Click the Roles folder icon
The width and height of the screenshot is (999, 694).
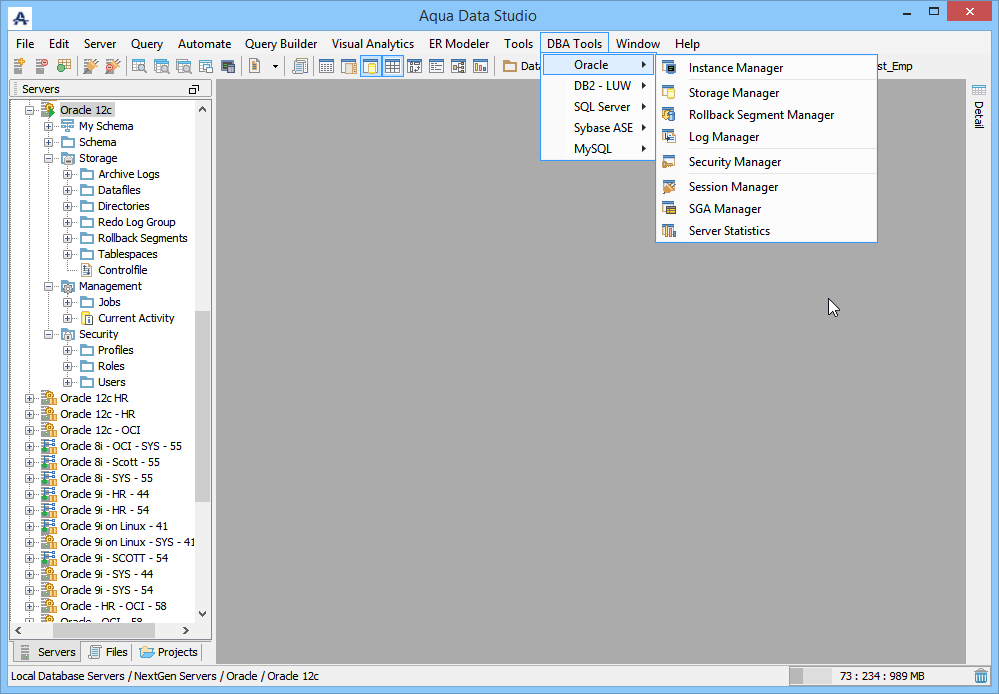[x=87, y=366]
